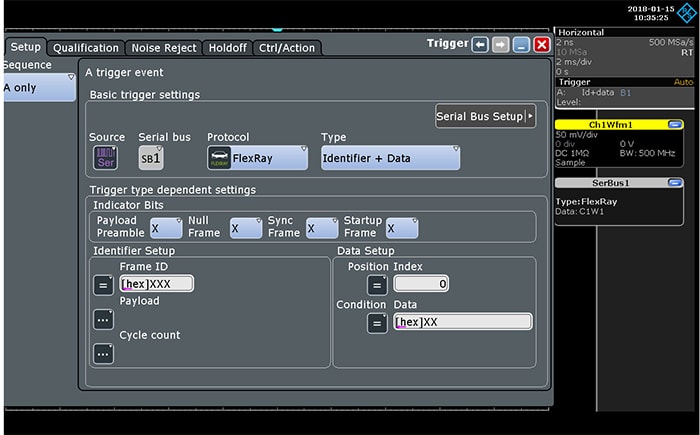Click the Horizontal settings label
Screen dimensions: 700x435
click(x=581, y=32)
